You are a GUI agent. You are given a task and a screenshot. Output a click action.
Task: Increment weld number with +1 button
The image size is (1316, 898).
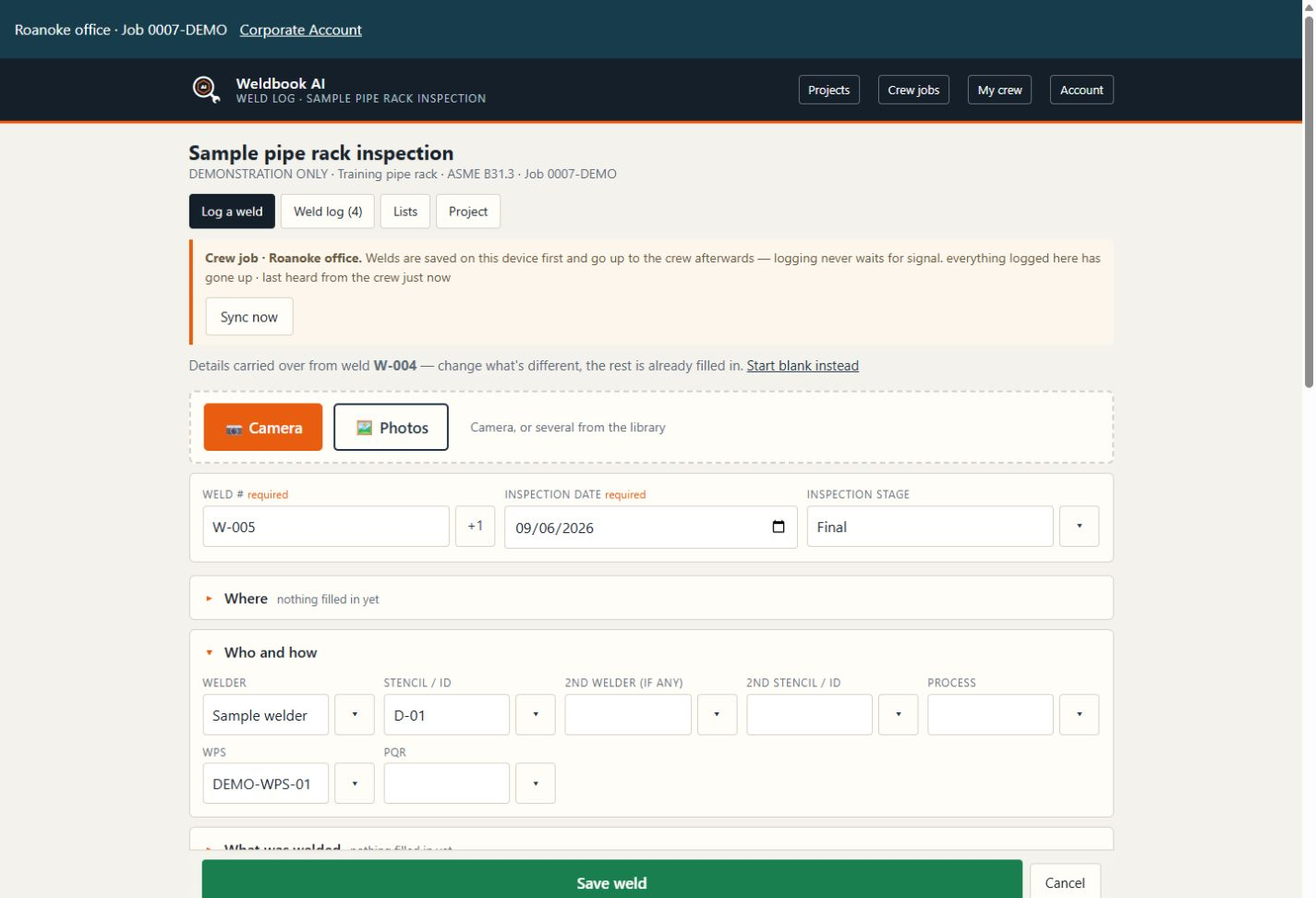475,526
